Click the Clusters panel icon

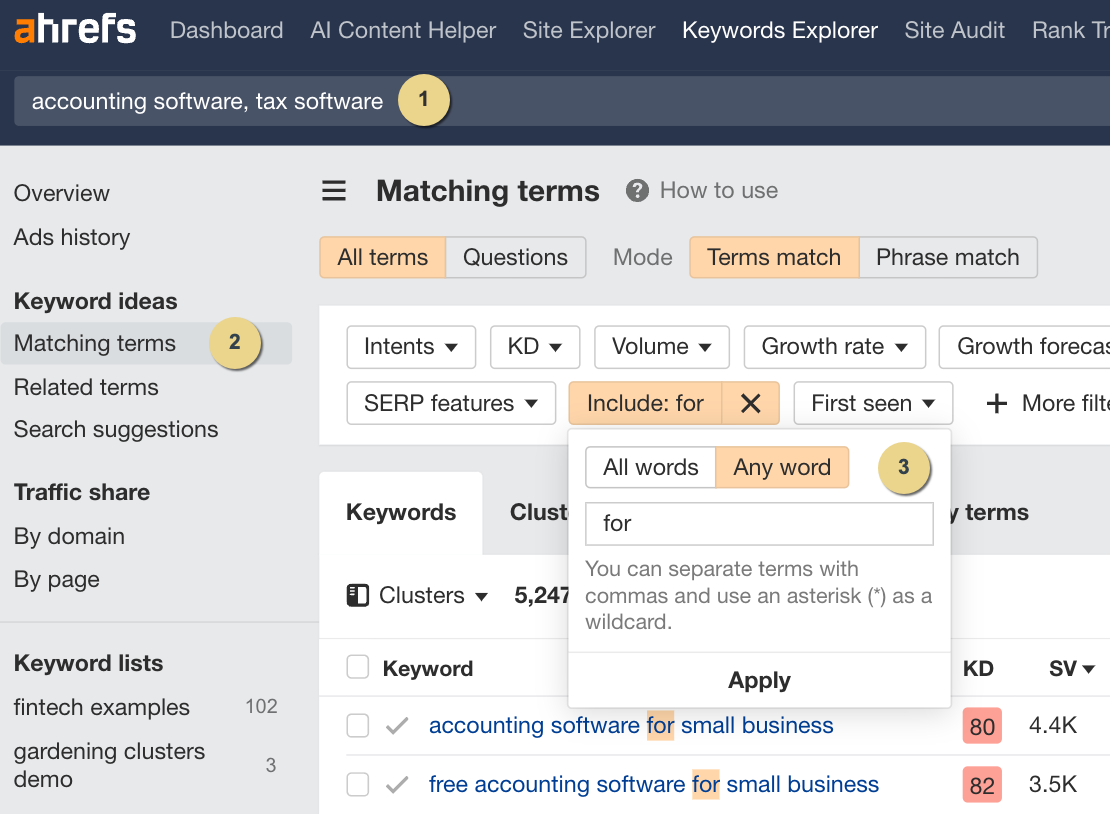pos(357,595)
